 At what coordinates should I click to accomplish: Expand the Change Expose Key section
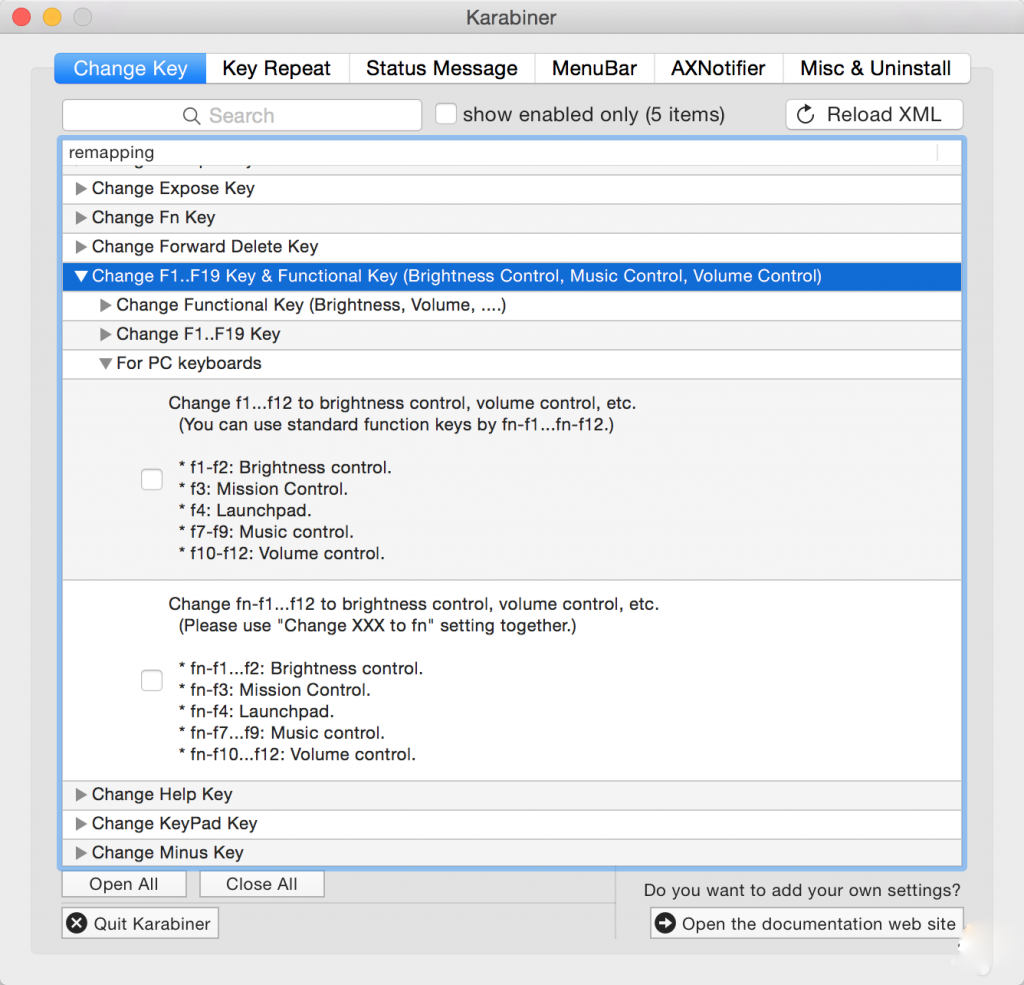[81, 189]
